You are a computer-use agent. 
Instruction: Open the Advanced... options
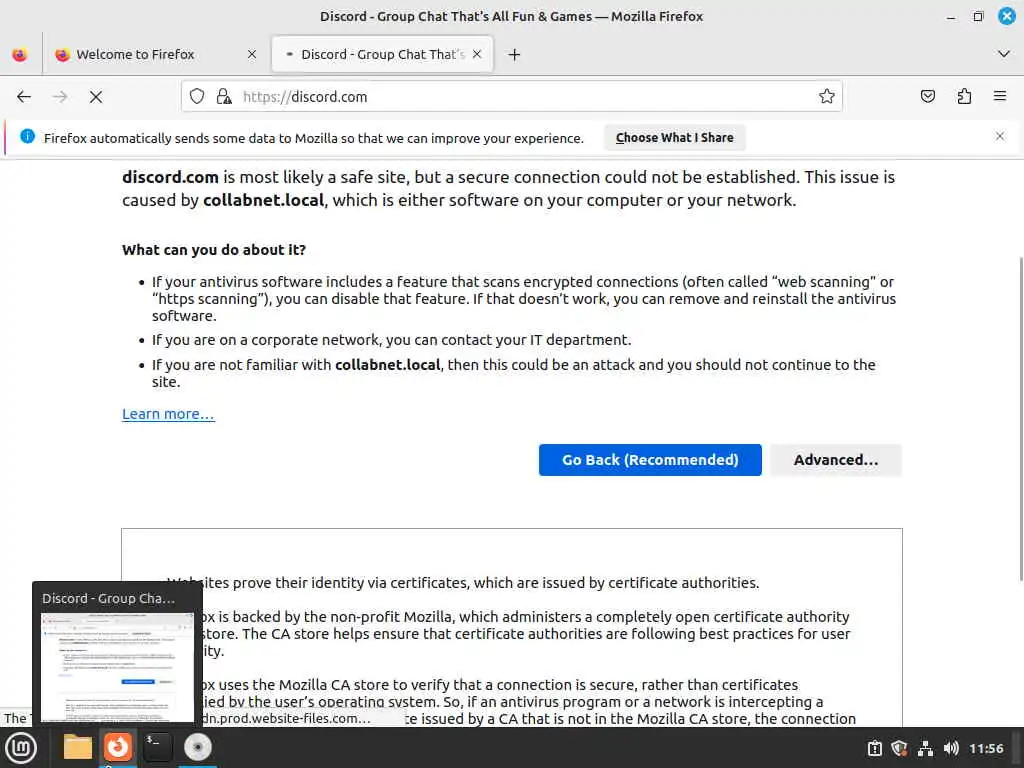(836, 460)
